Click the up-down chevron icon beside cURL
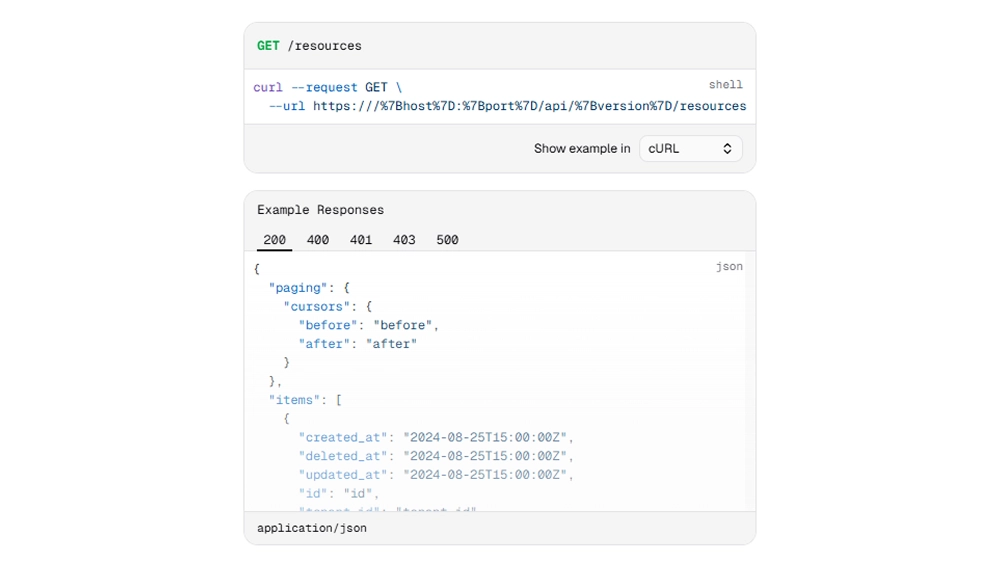 point(727,148)
